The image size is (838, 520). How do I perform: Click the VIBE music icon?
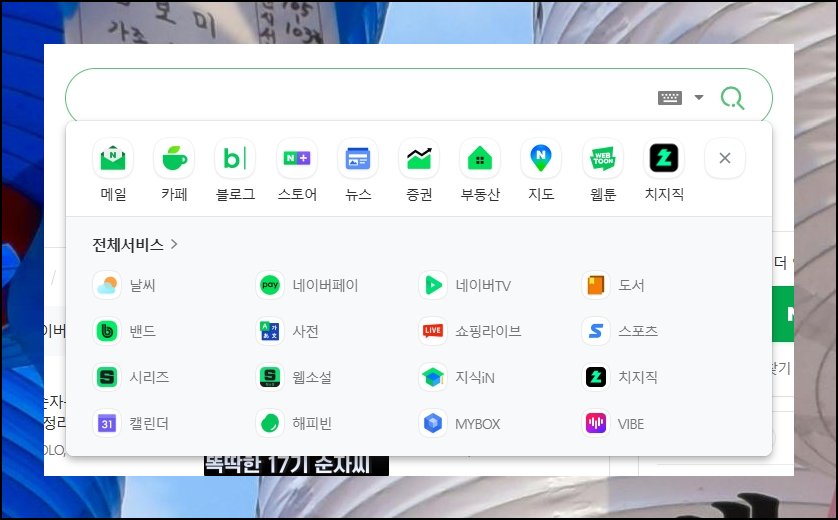596,424
